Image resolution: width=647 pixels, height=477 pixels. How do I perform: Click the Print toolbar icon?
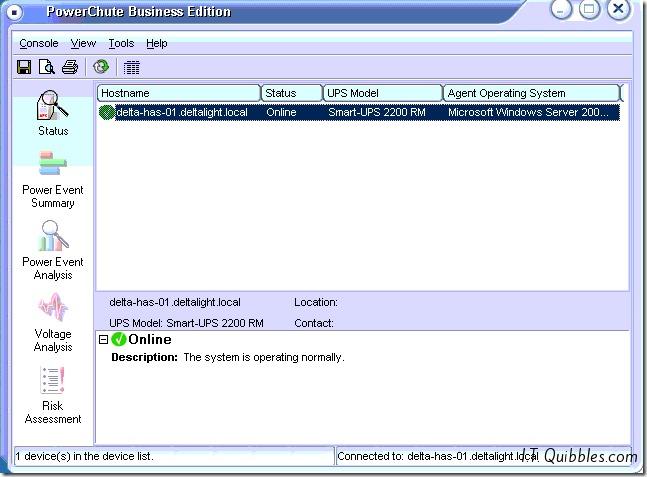pos(70,67)
